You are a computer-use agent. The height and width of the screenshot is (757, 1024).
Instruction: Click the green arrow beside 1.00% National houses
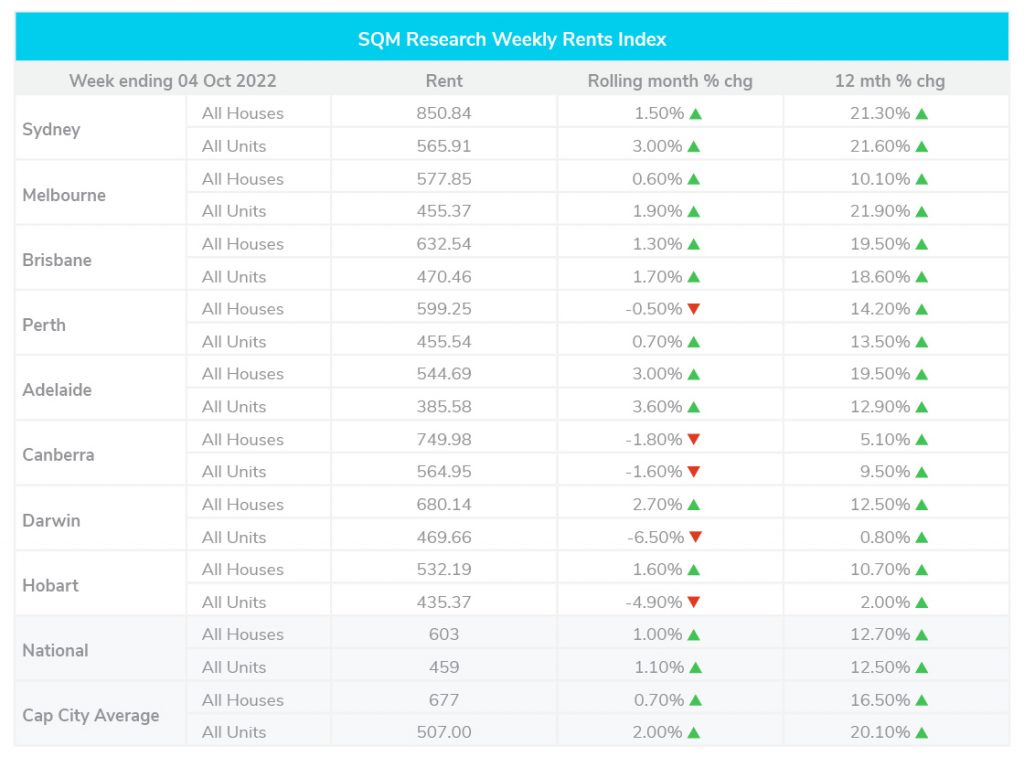(694, 634)
